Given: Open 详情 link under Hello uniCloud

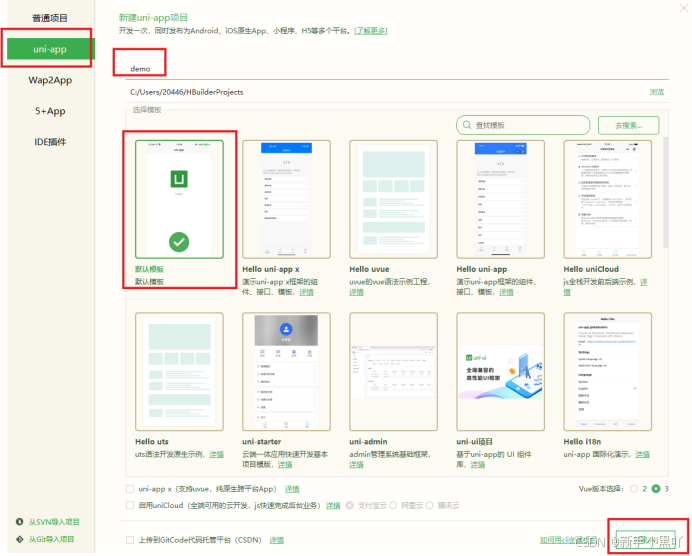Looking at the screenshot, I should click(x=644, y=282).
